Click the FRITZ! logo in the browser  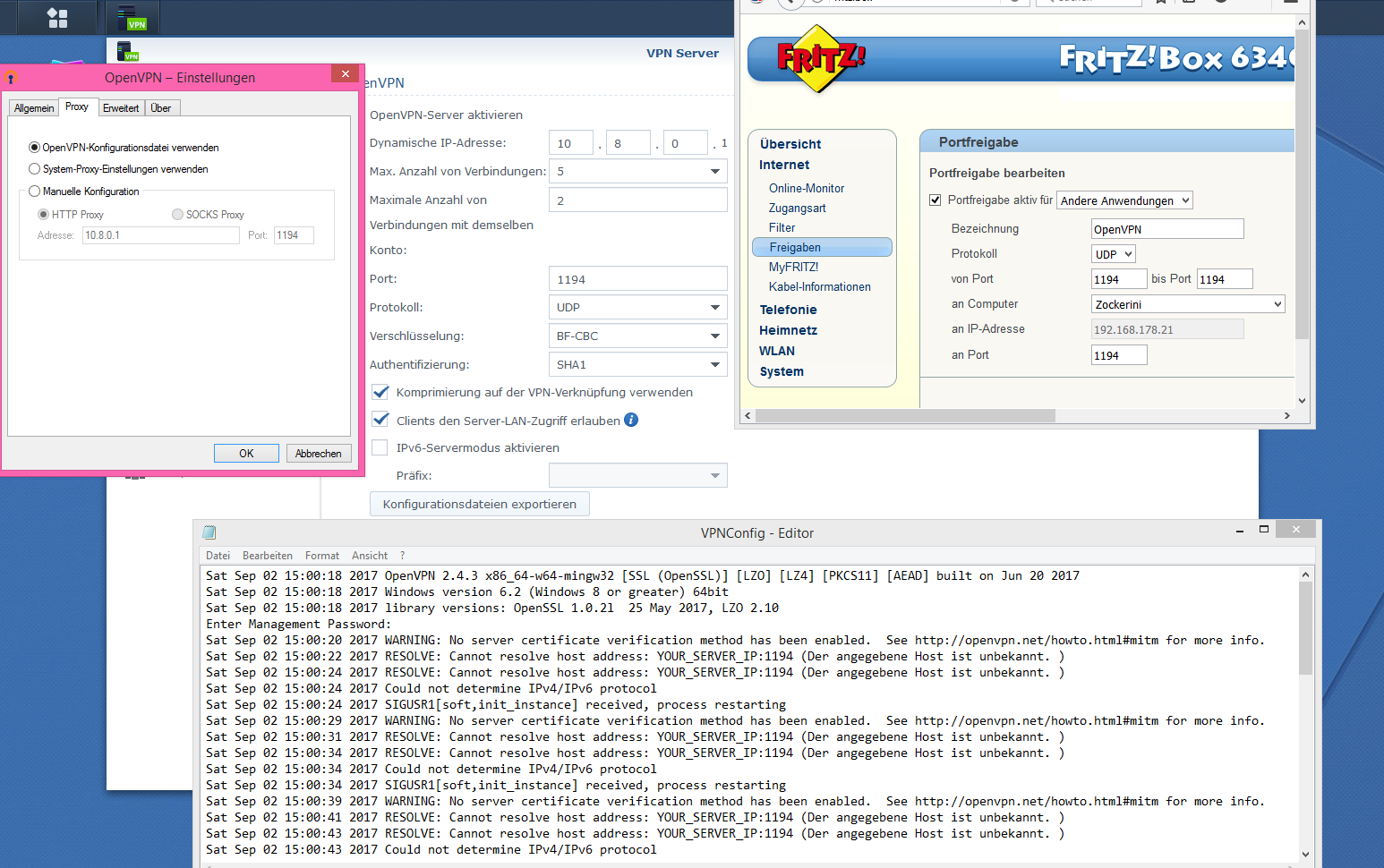click(x=821, y=58)
